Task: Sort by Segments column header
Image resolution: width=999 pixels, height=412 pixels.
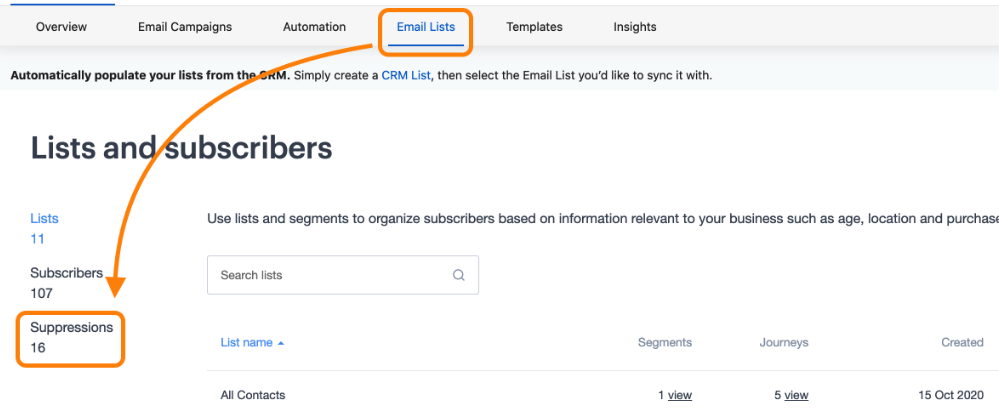Action: click(x=665, y=343)
